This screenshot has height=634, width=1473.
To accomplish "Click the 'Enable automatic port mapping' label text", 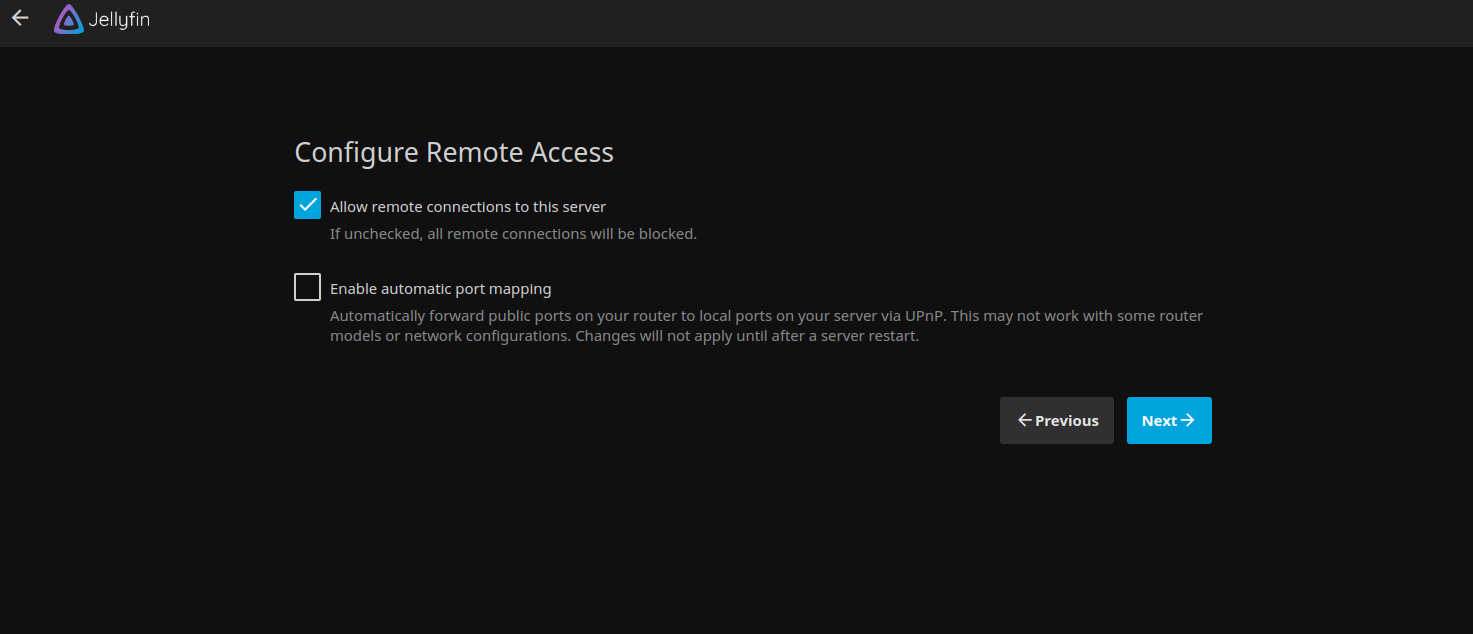I will (440, 289).
